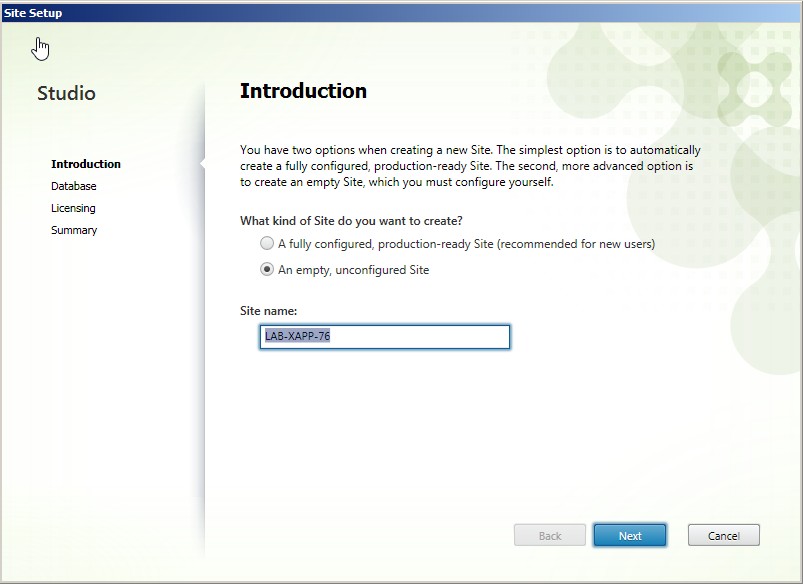
Task: Click the 'An empty, unconfigured Site' label text
Action: (x=353, y=270)
